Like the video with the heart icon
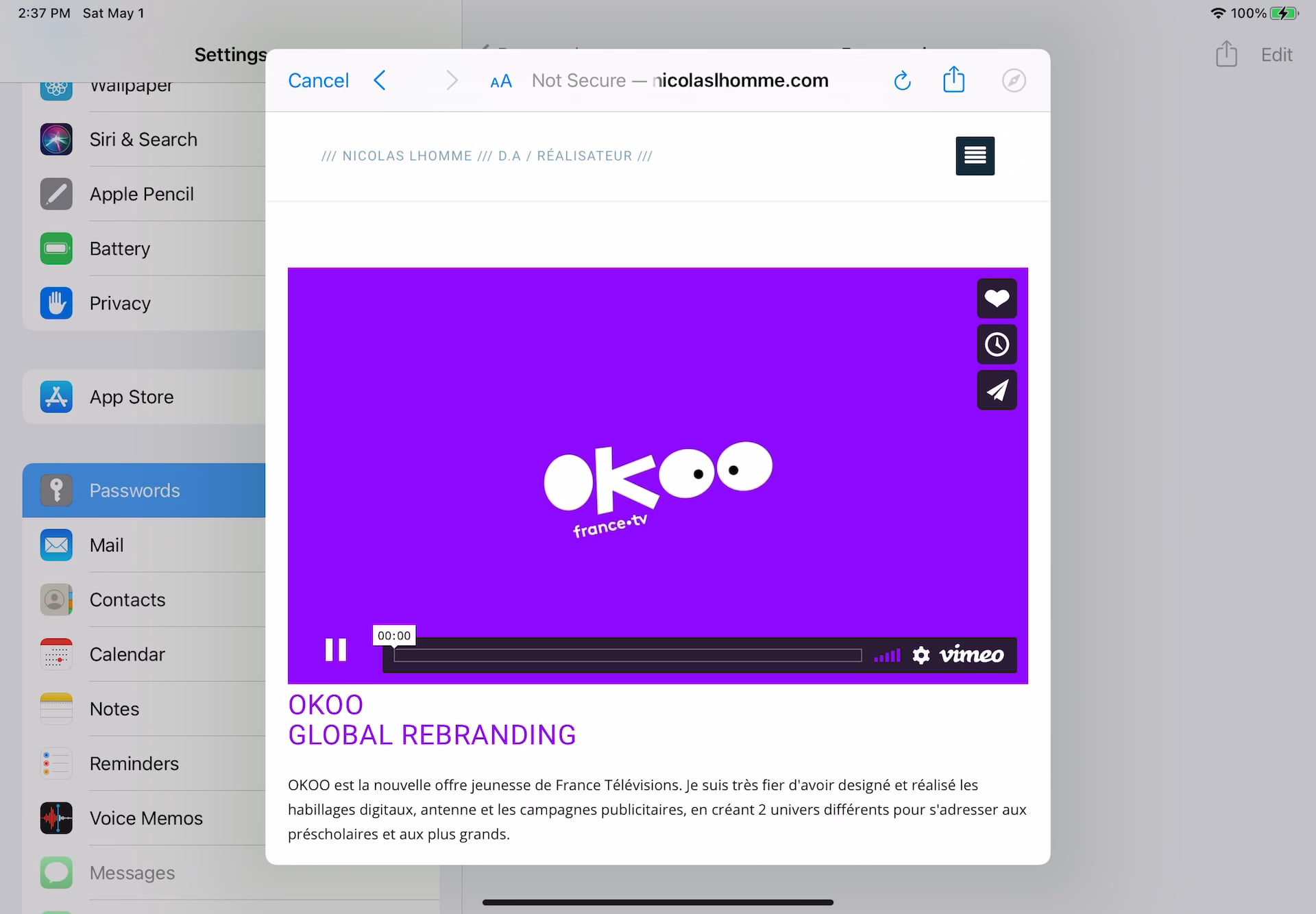1316x914 pixels. 997,298
